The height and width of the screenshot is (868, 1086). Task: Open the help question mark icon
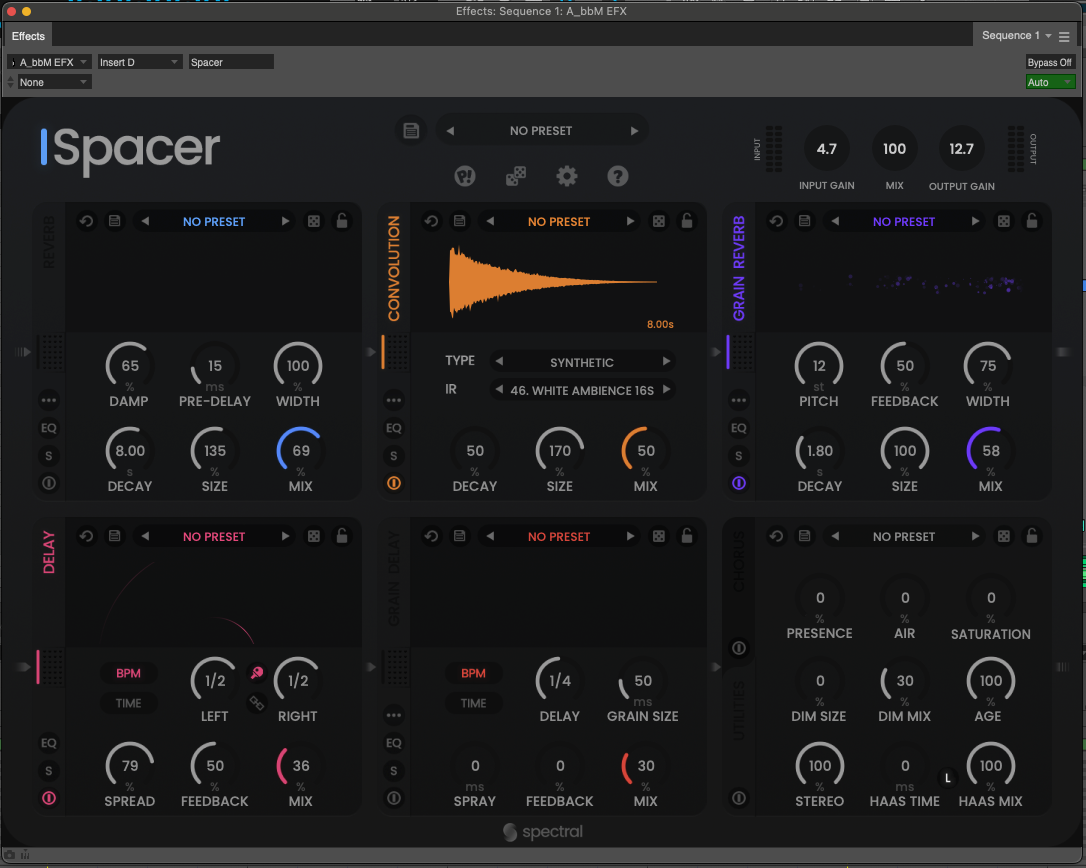click(x=618, y=177)
